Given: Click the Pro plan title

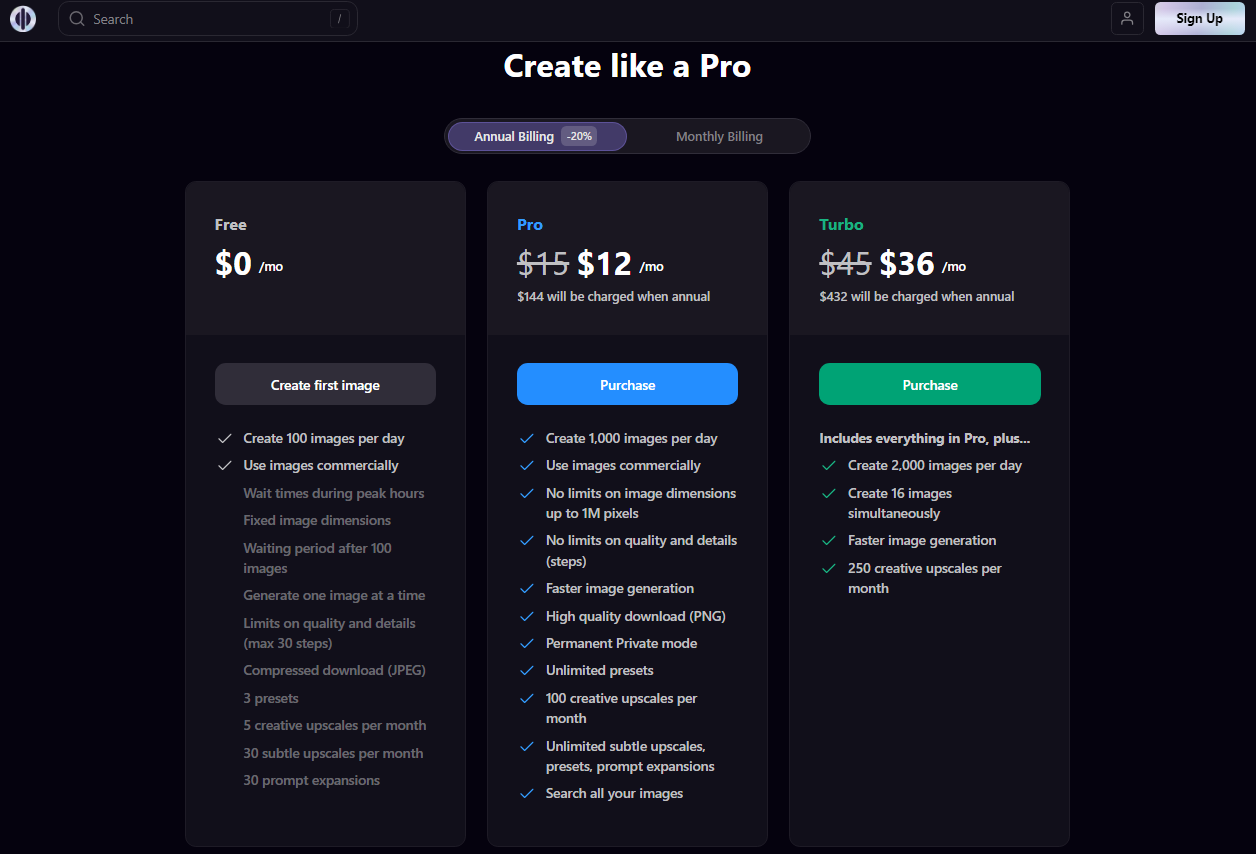Looking at the screenshot, I should point(530,225).
